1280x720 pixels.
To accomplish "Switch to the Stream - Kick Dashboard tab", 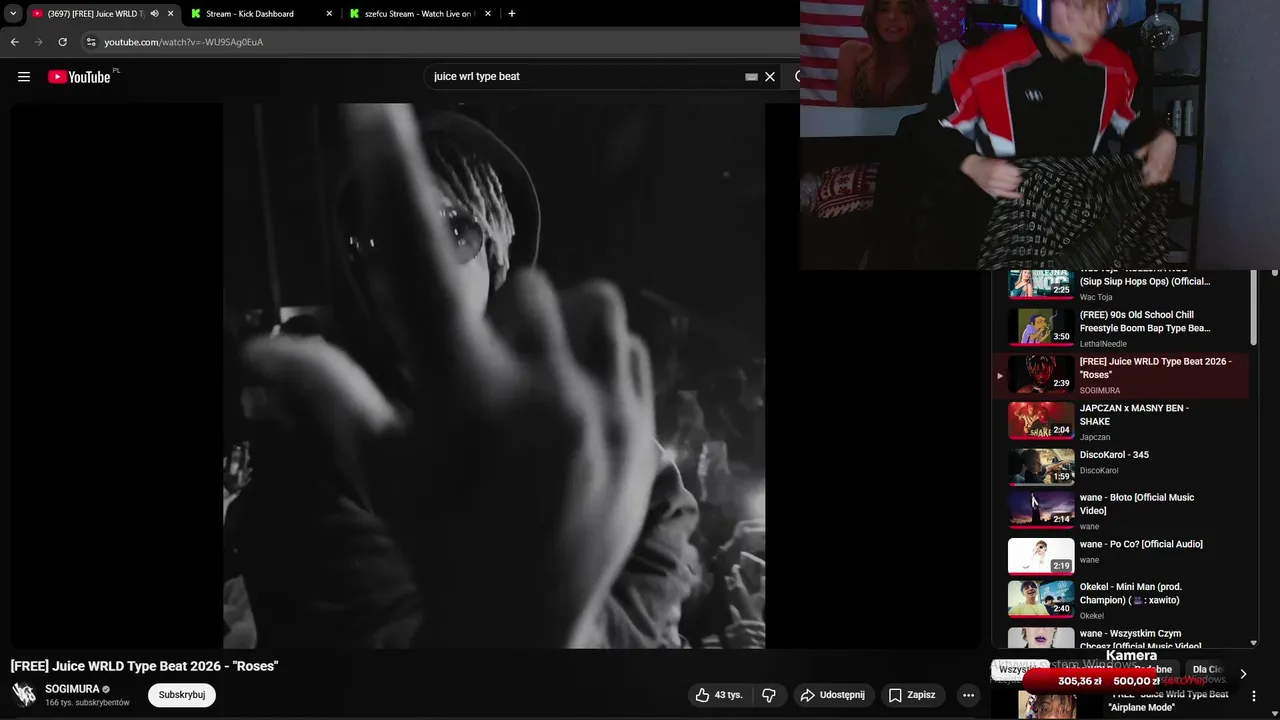I will click(x=261, y=14).
